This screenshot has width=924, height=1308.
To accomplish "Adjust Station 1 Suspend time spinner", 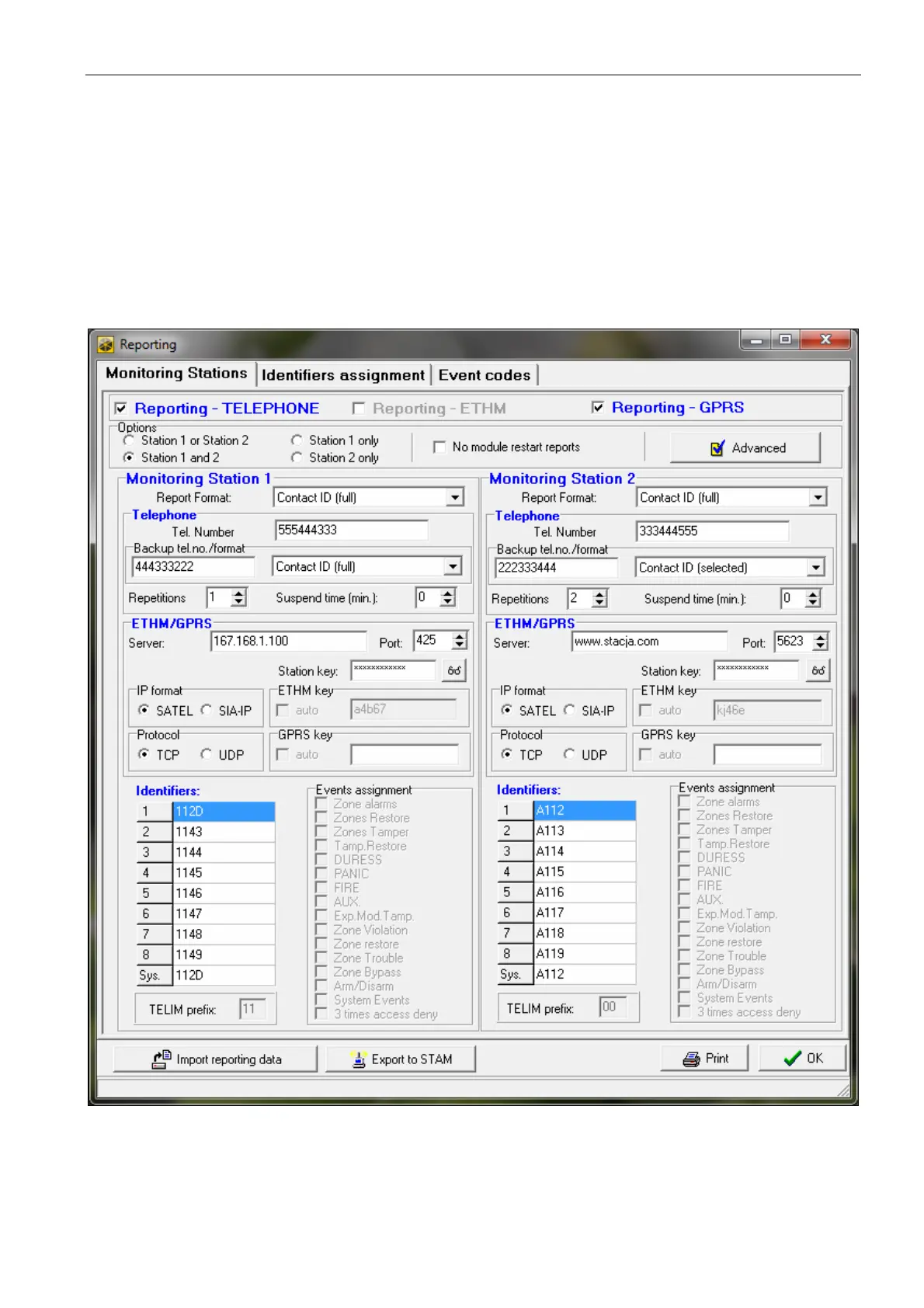I will (448, 597).
